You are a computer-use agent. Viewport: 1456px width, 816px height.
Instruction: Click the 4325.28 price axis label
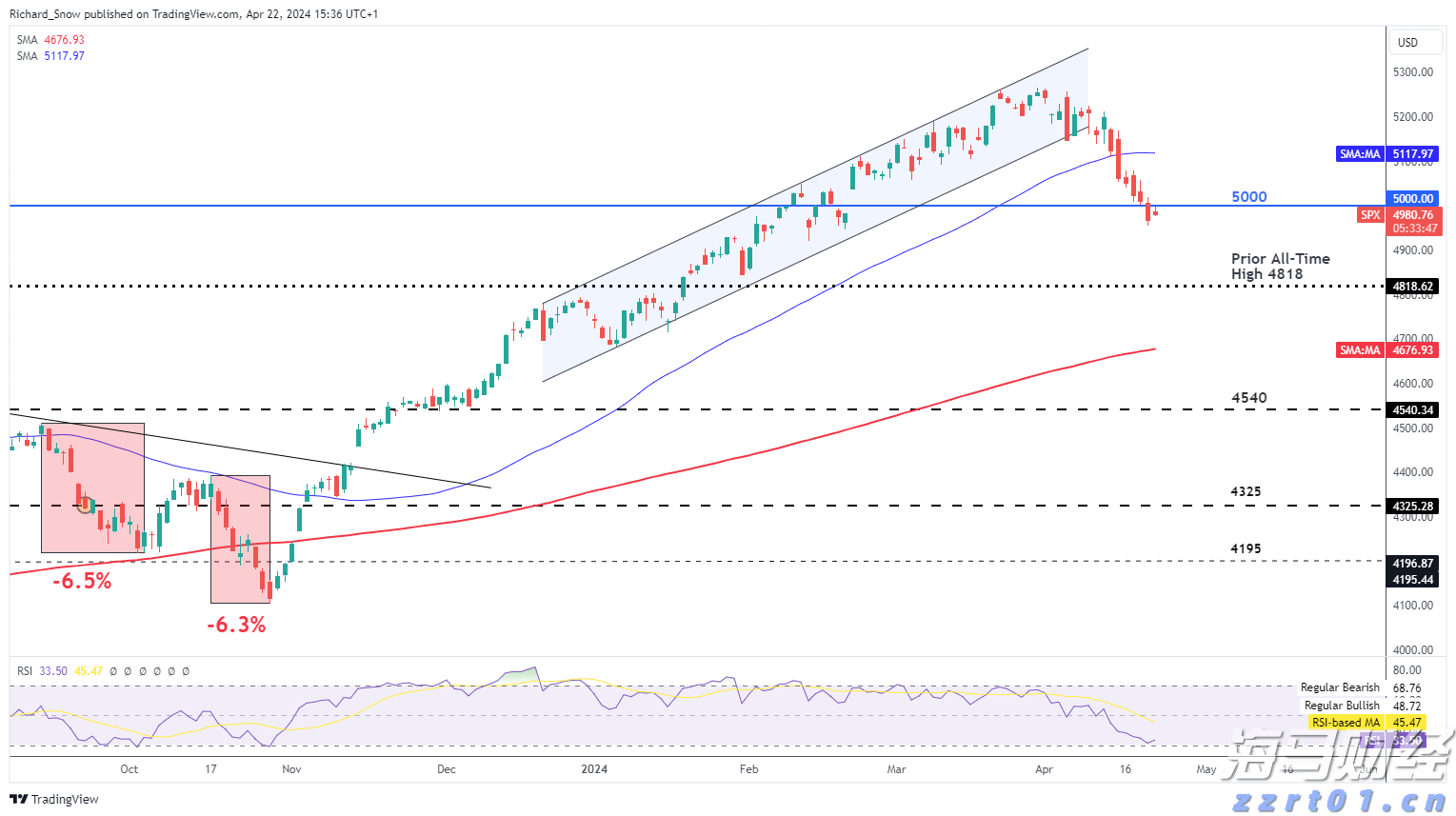[x=1413, y=507]
